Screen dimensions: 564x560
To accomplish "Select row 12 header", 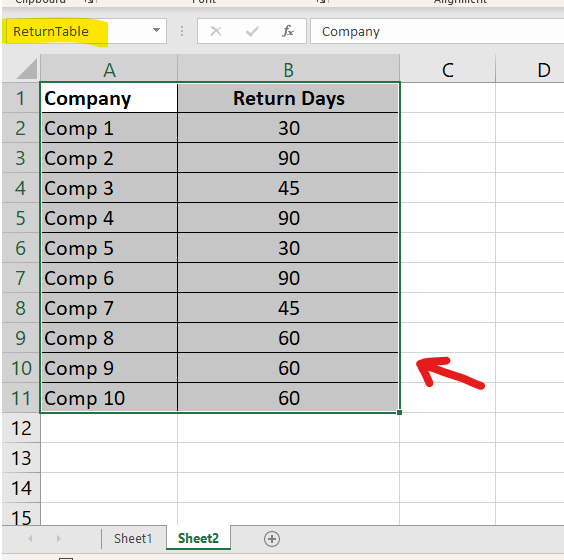I will (21, 428).
